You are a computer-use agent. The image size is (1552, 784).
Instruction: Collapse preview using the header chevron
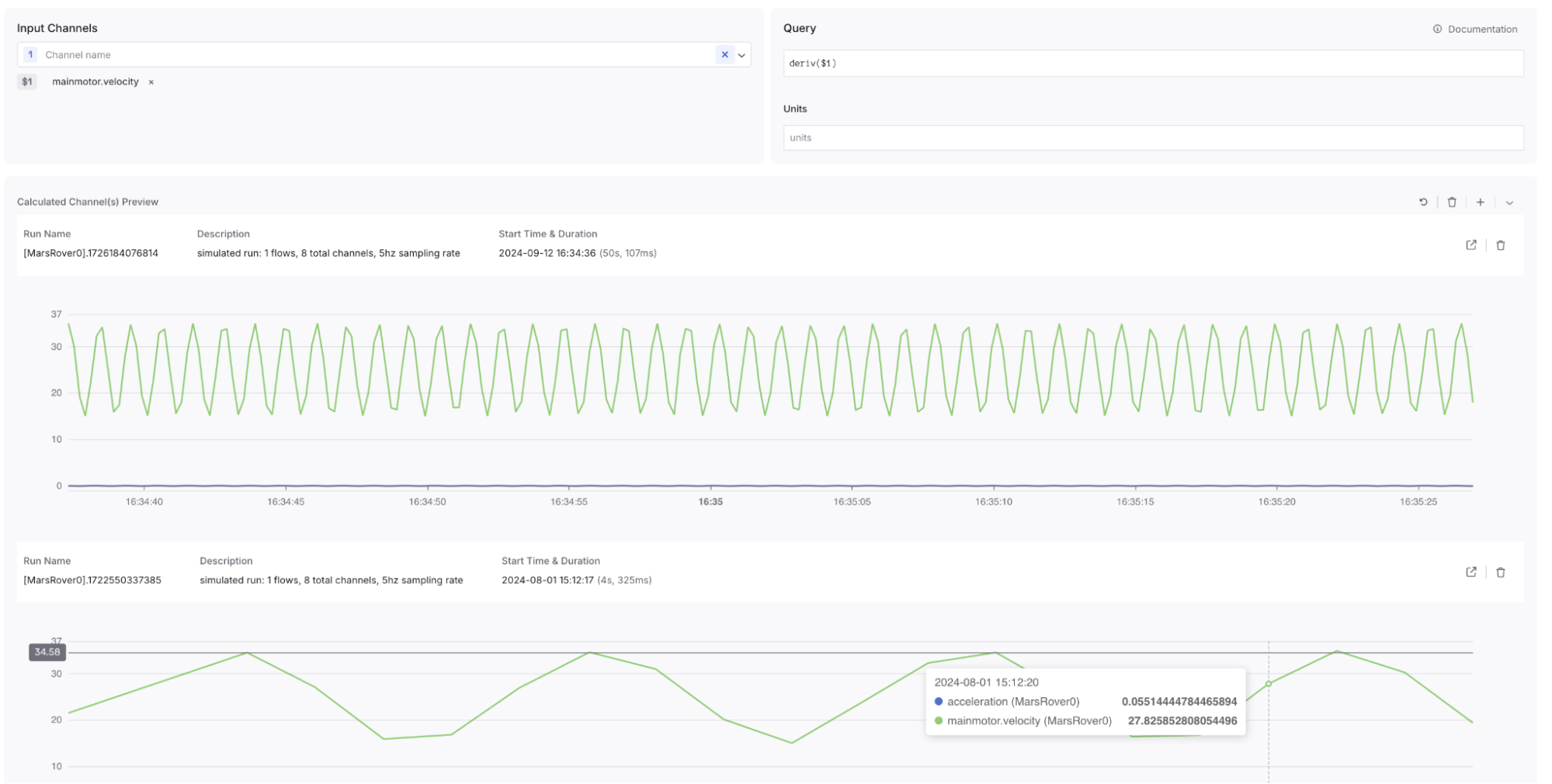coord(1509,203)
